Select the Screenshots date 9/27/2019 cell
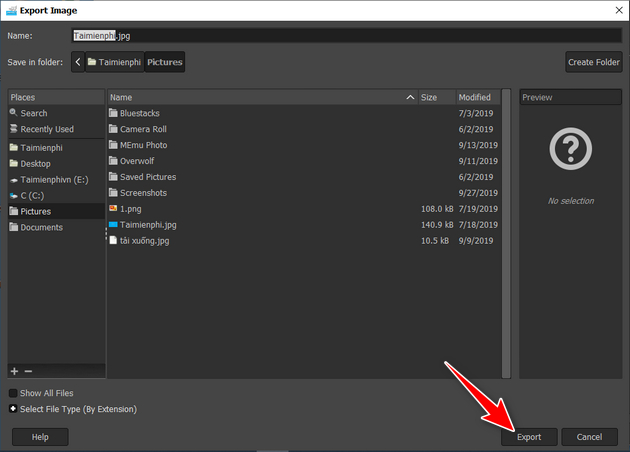 click(478, 193)
